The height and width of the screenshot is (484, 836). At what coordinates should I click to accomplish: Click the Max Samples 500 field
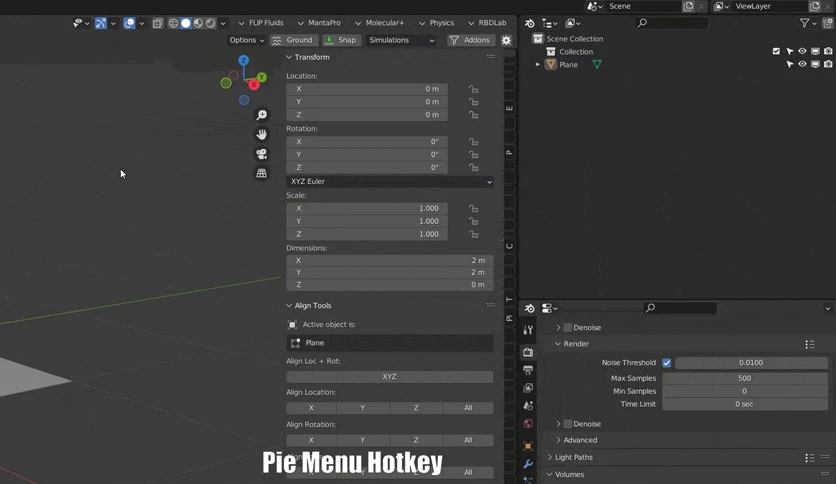745,378
